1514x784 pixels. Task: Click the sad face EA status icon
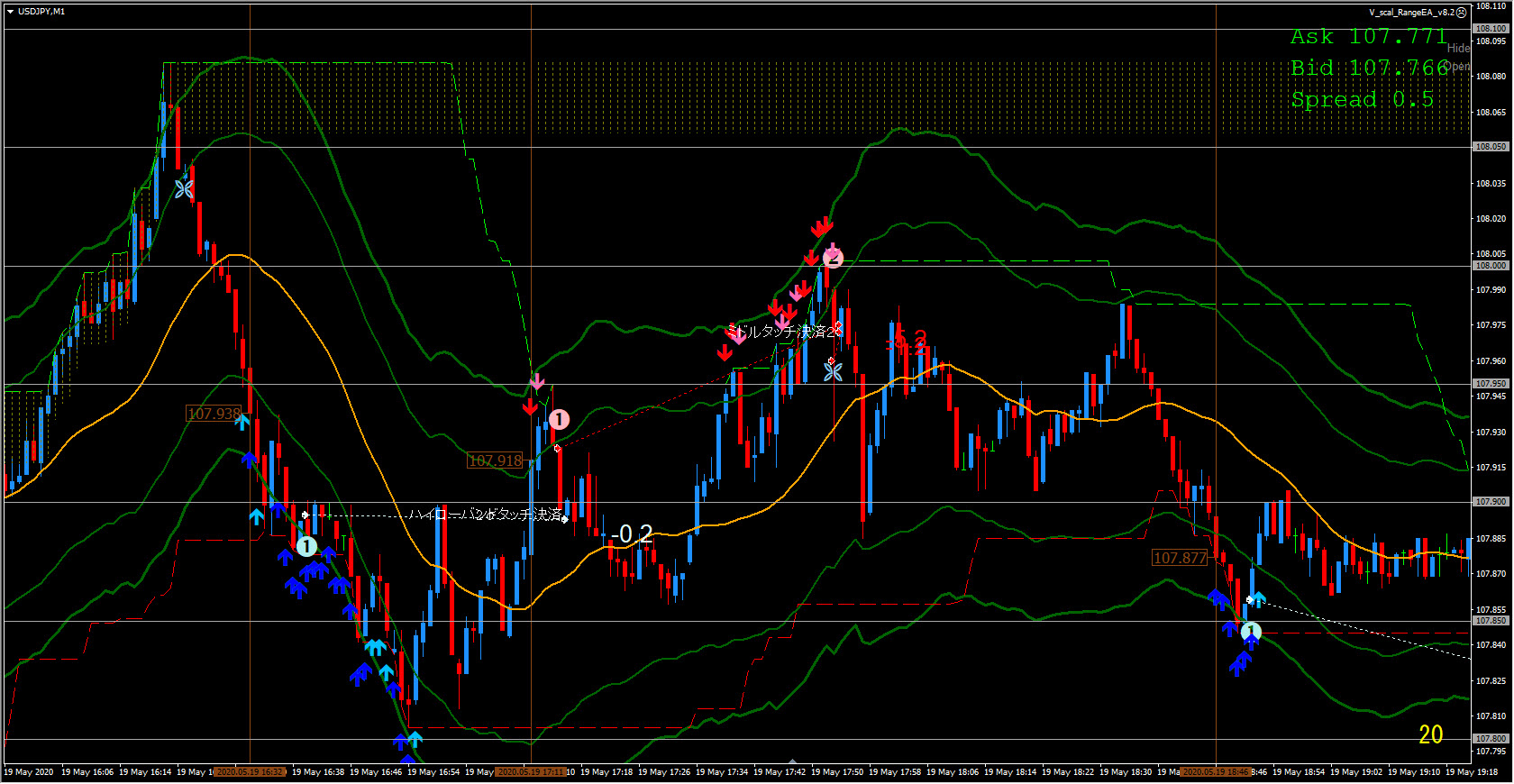1462,13
